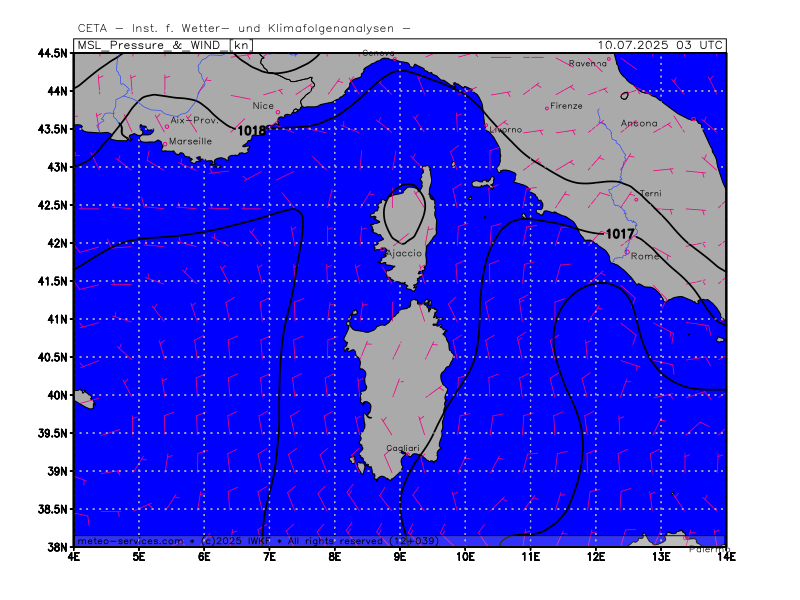This screenshot has height=600, width=800.
Task: Click the 7E longitude axis label
Action: [x=269, y=557]
